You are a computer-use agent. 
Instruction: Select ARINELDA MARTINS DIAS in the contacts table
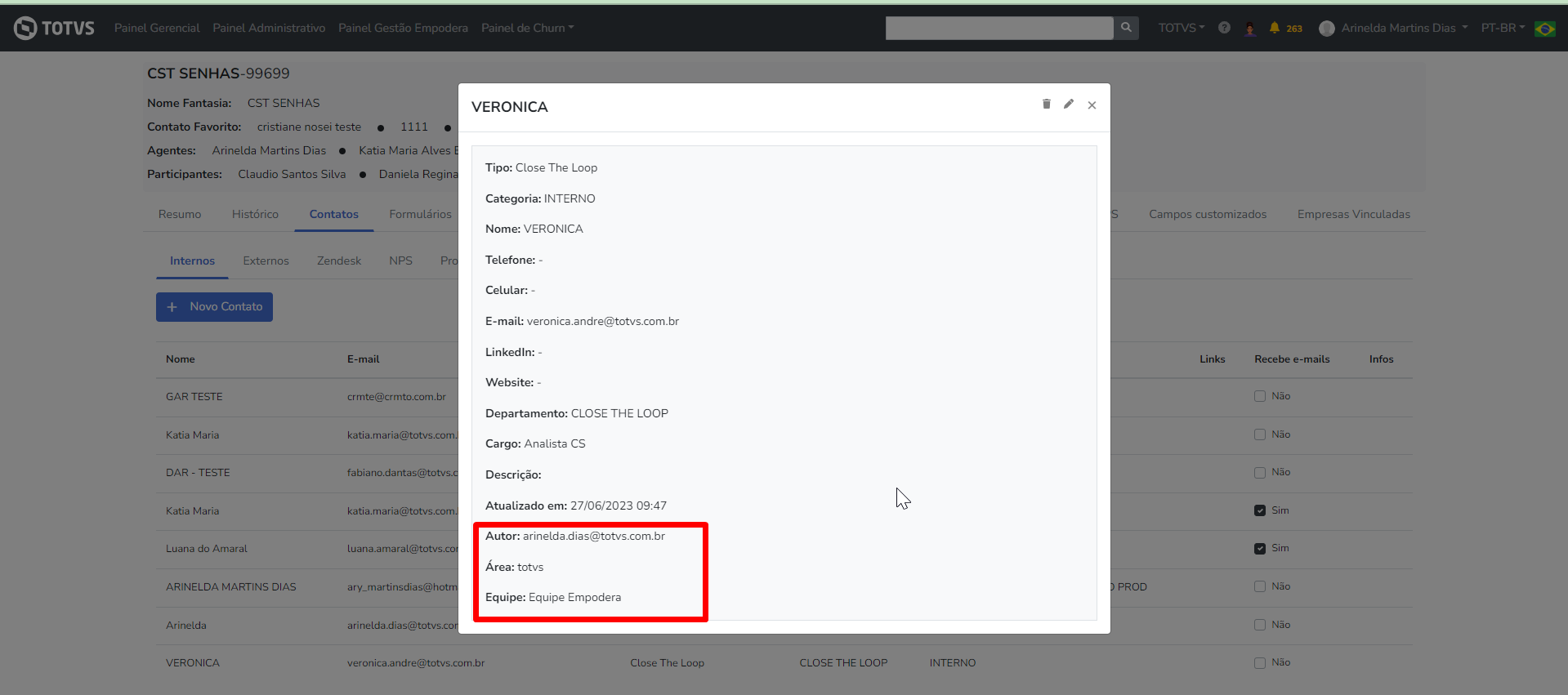[x=231, y=587]
